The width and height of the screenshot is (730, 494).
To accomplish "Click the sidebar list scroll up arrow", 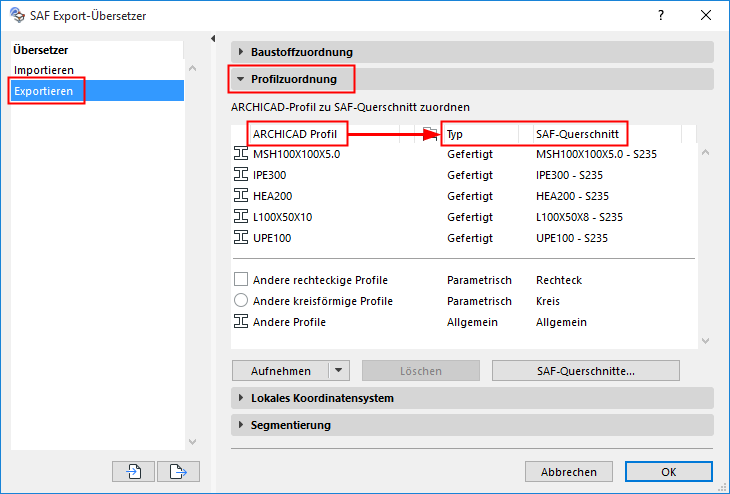I will [x=192, y=68].
